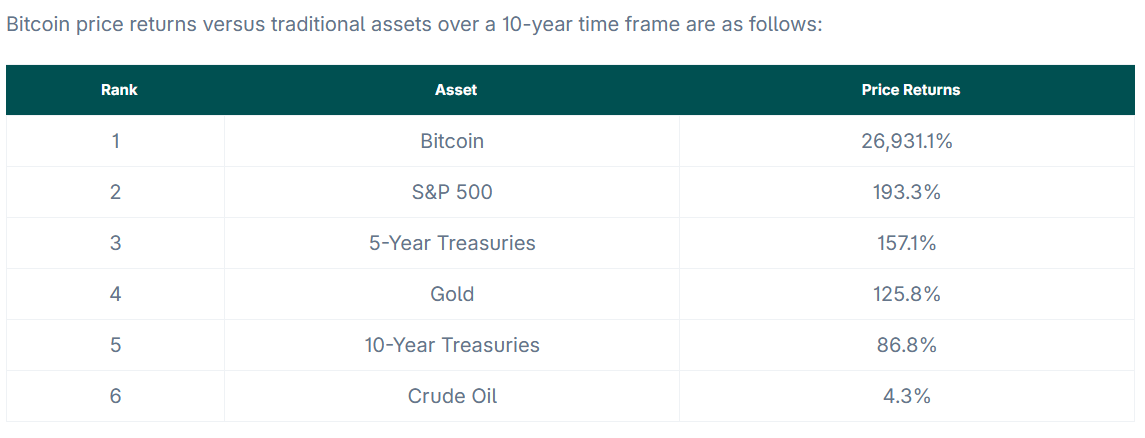Select the S&P 500 asset cell
The image size is (1145, 438).
coord(452,192)
